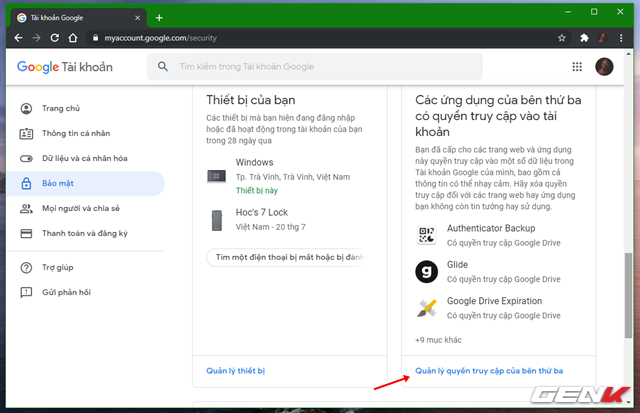This screenshot has height=413, width=640.
Task: Click Tìm một điện thoại bị mất button
Action: pyautogui.click(x=287, y=257)
